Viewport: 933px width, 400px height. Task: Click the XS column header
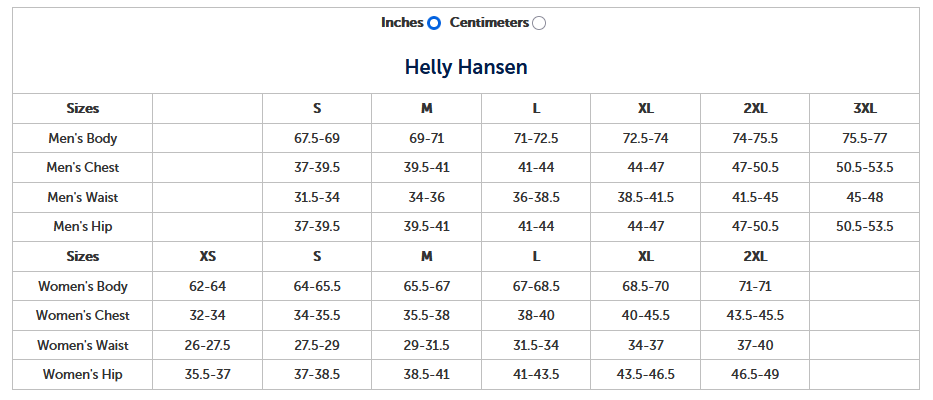[207, 256]
